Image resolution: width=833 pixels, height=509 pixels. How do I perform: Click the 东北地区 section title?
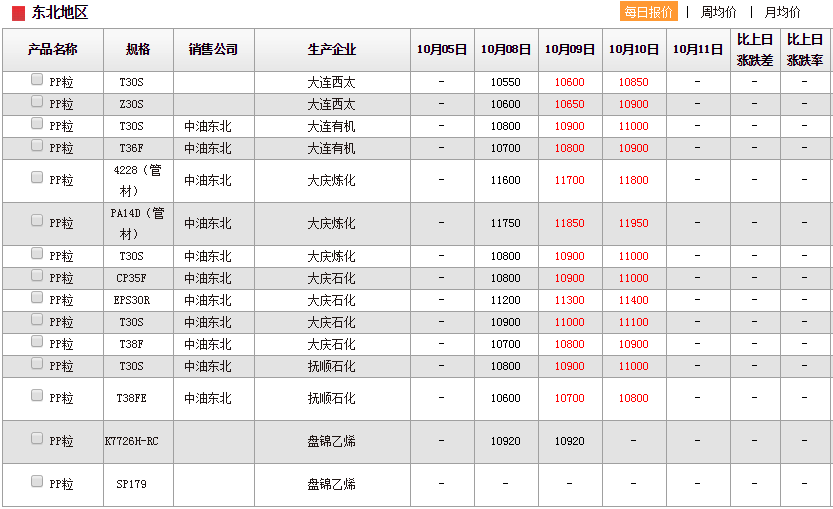coord(60,12)
